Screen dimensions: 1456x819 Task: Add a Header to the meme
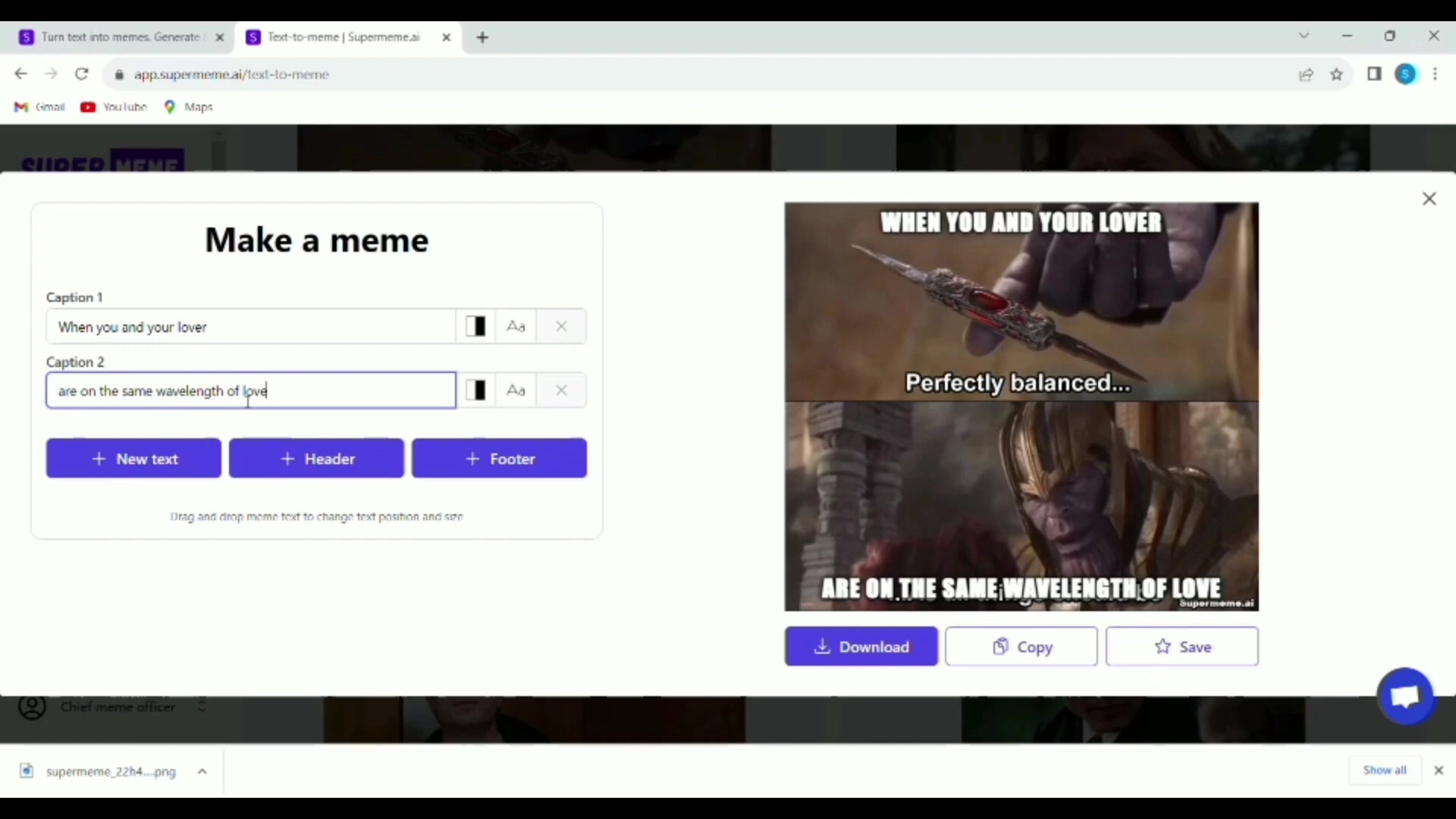click(x=316, y=458)
